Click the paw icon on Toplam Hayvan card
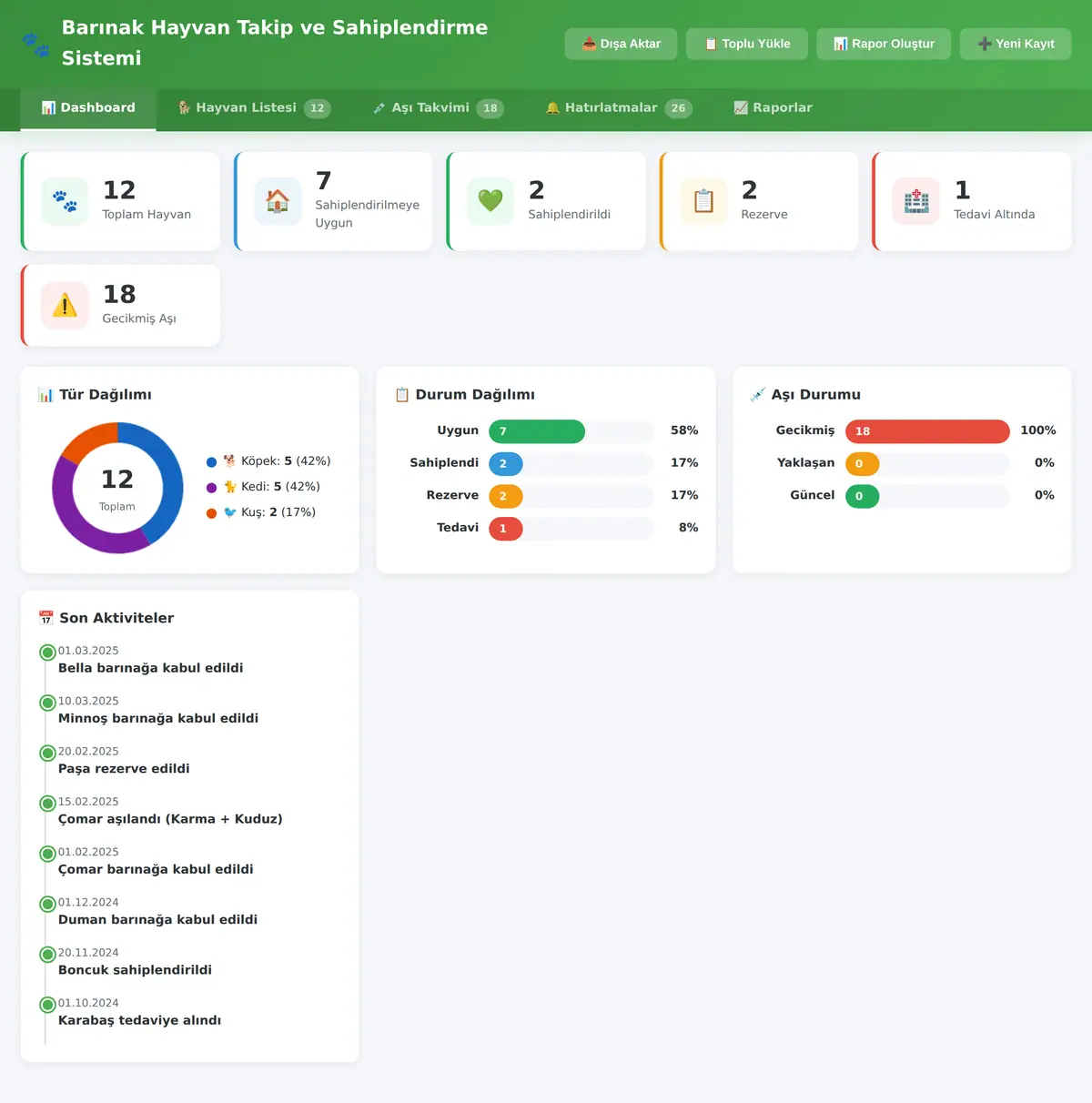 point(65,201)
